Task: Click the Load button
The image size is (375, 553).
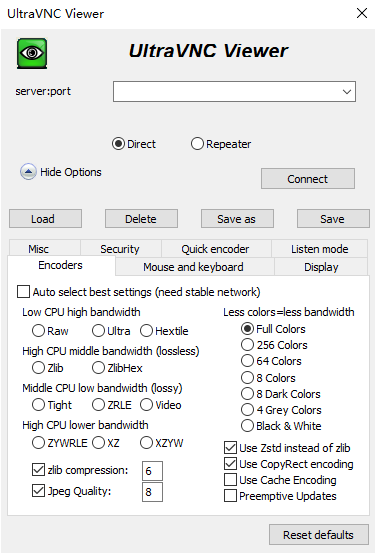Action: pyautogui.click(x=46, y=219)
